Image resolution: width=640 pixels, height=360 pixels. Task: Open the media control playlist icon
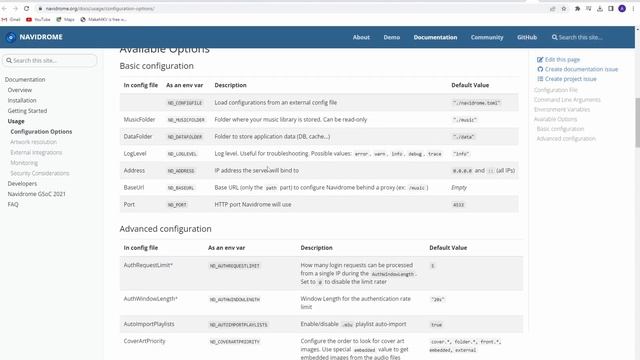(x=589, y=9)
